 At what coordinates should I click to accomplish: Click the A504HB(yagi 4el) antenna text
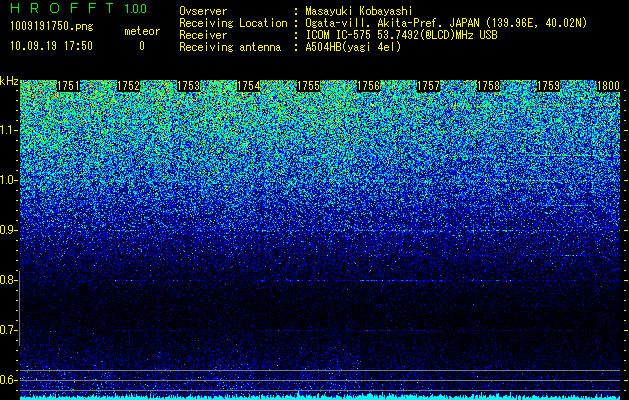pyautogui.click(x=353, y=47)
